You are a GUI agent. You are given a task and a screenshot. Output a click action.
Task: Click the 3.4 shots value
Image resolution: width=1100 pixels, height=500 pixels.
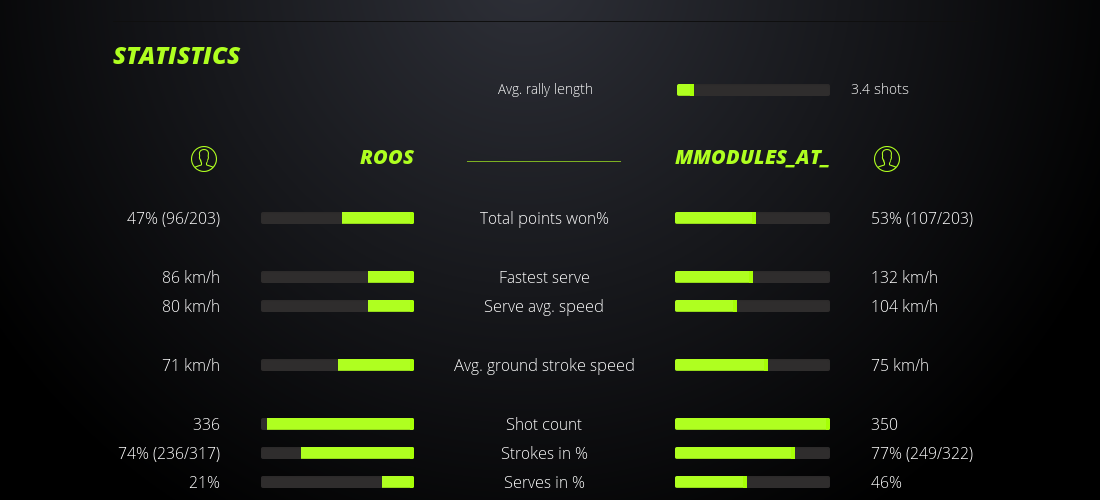coord(879,89)
